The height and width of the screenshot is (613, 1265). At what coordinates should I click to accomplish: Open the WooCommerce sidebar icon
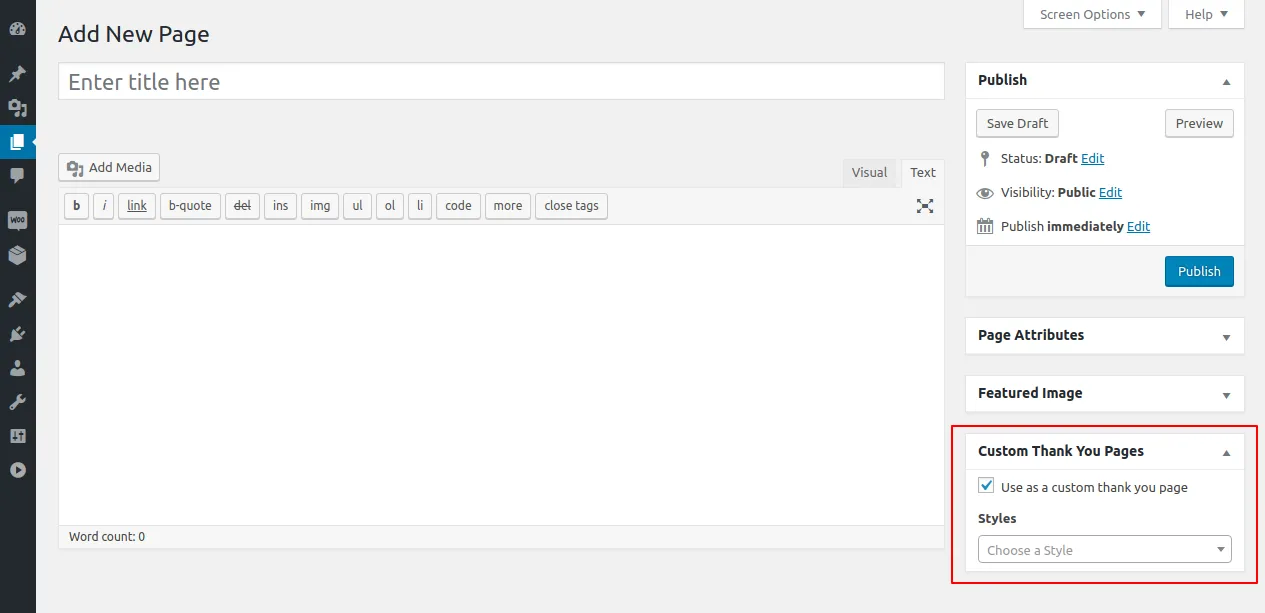coord(17,221)
